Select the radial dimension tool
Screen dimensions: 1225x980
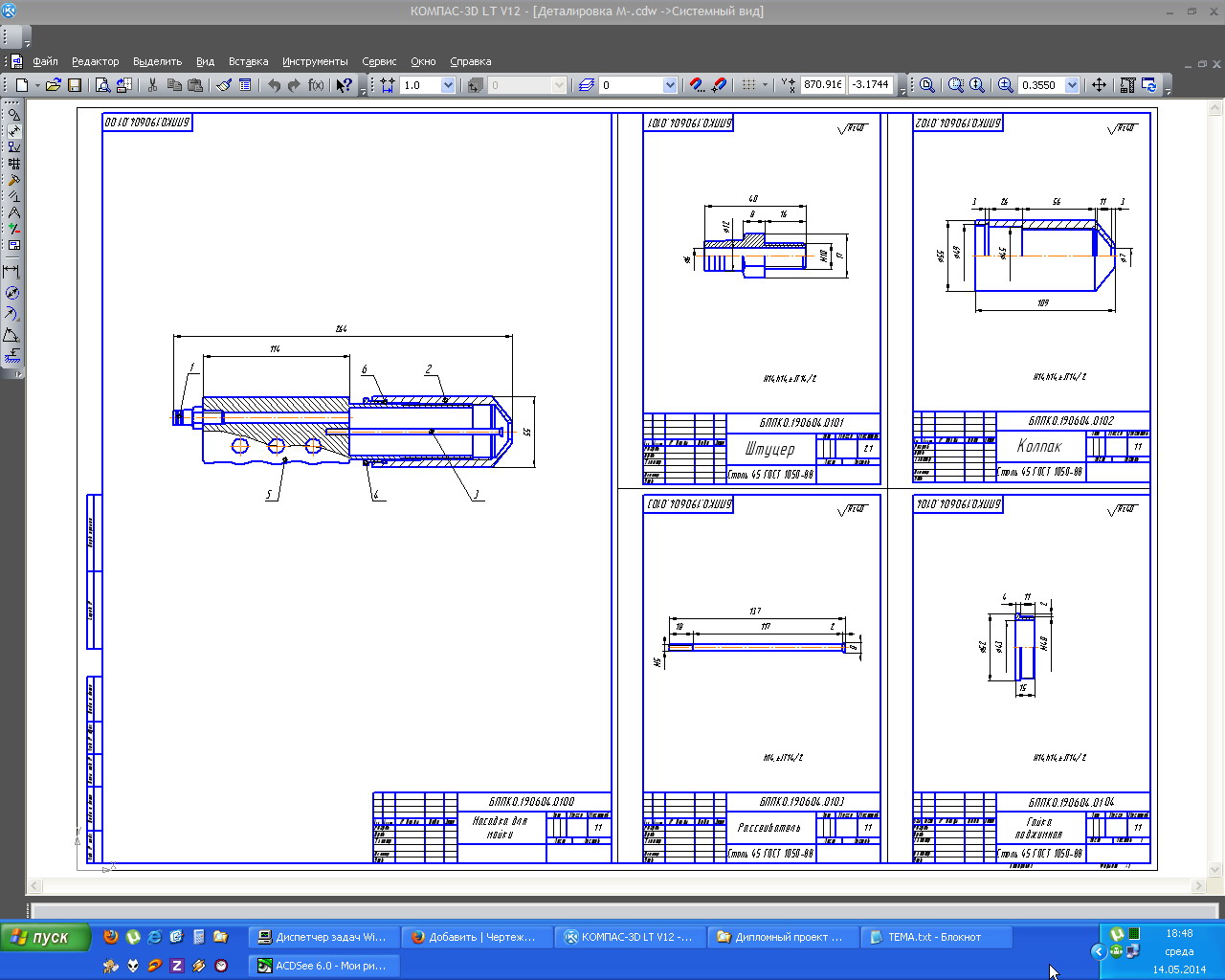click(x=11, y=314)
